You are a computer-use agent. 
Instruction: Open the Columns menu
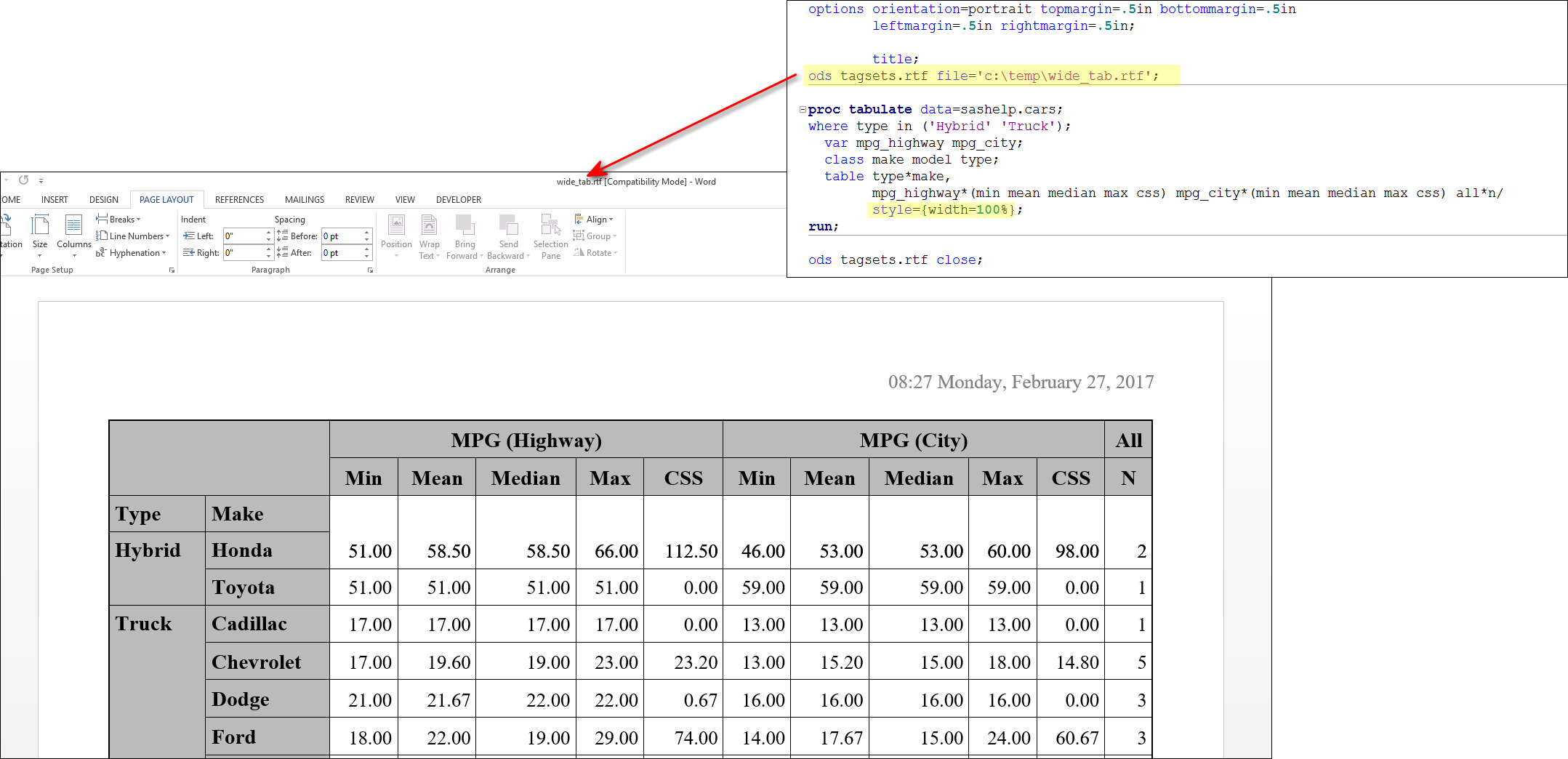[x=73, y=236]
